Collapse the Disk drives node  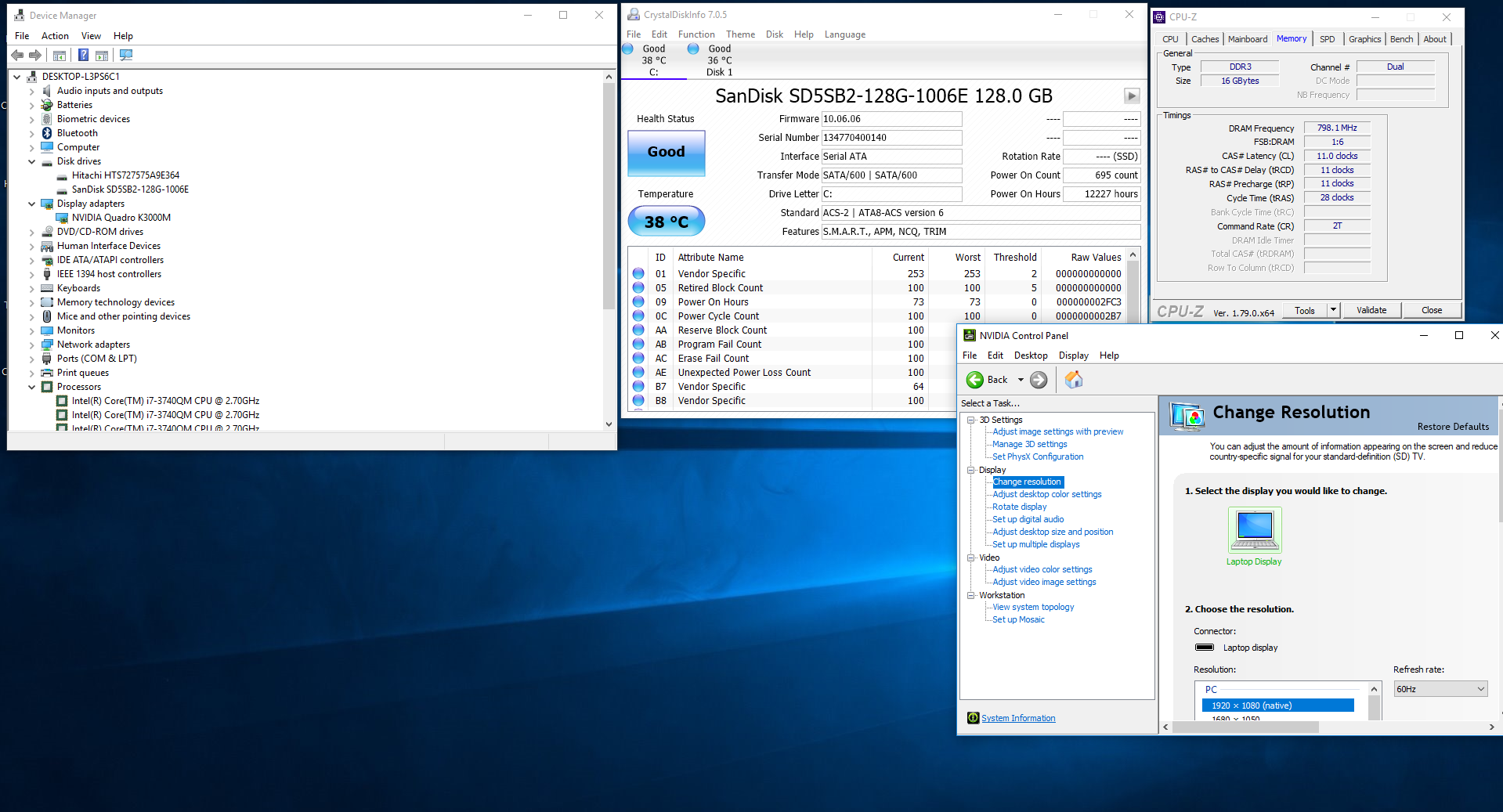click(x=32, y=161)
